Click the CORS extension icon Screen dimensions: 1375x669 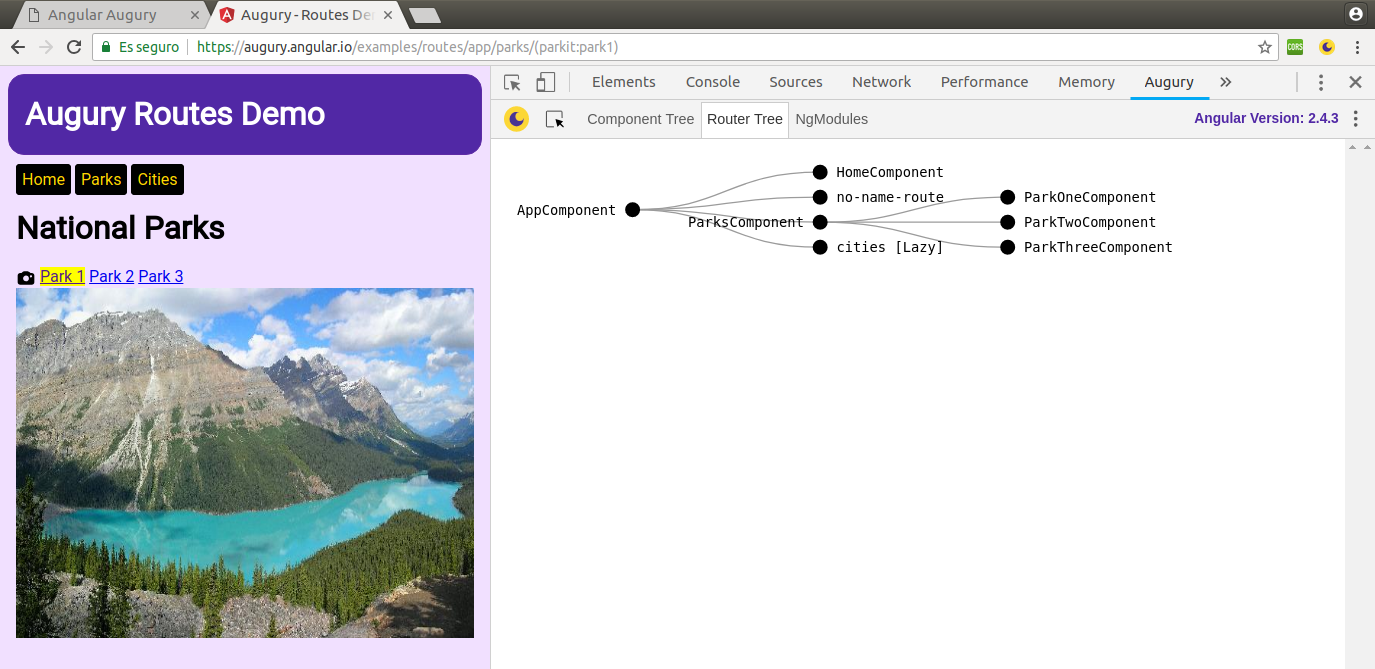tap(1295, 47)
